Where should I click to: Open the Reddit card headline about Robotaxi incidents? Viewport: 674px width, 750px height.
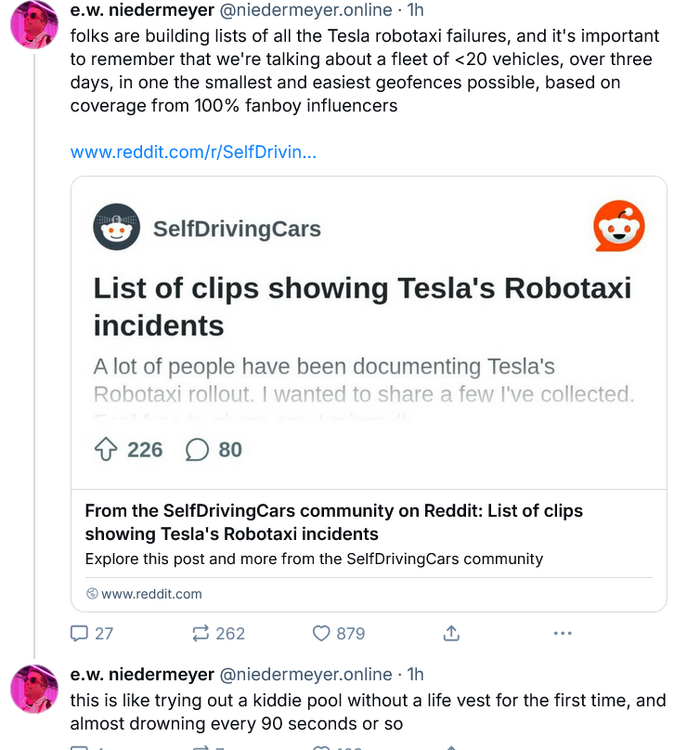point(362,306)
